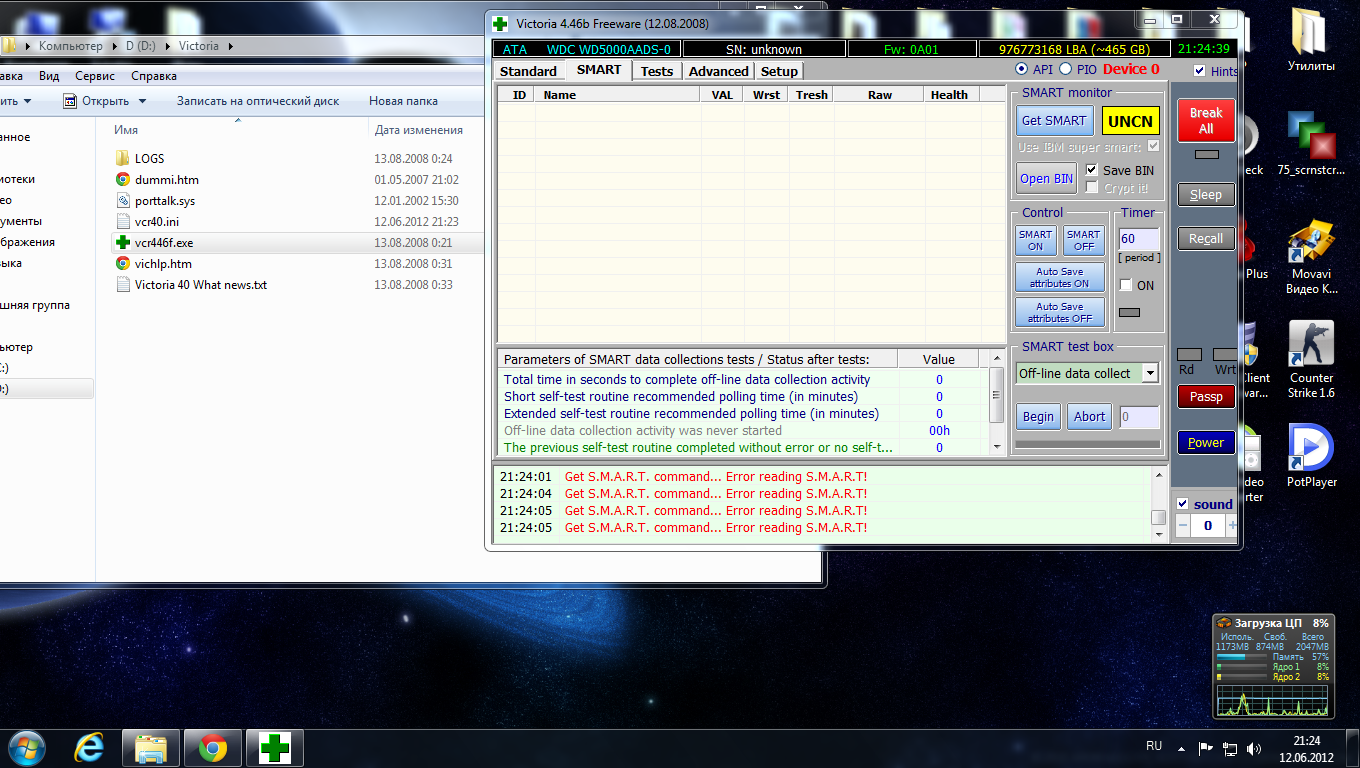Click the red Break All button
Screen dimensions: 1360x768
click(x=1206, y=121)
